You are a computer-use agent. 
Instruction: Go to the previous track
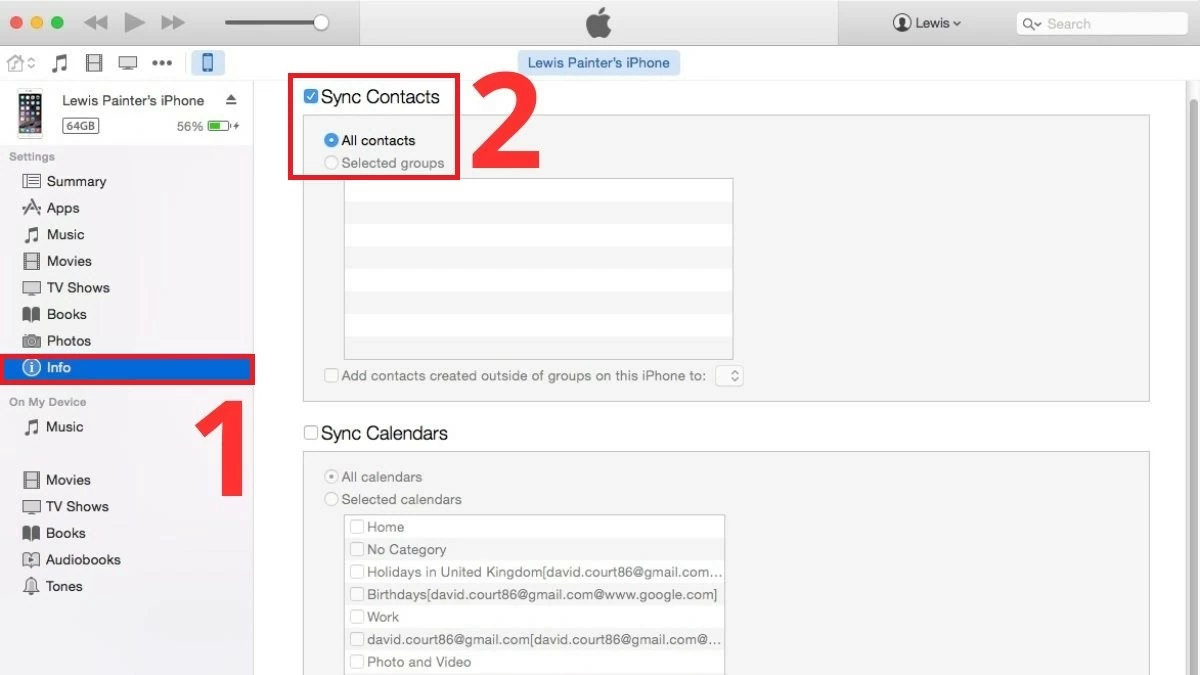pos(95,22)
